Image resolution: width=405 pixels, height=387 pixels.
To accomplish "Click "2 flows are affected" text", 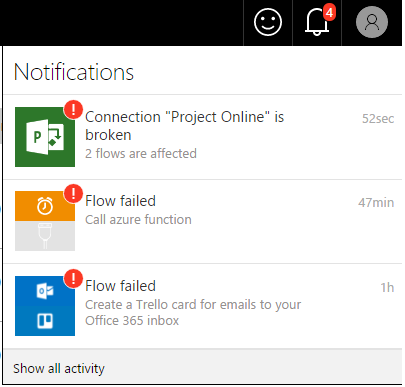I will 141,154.
